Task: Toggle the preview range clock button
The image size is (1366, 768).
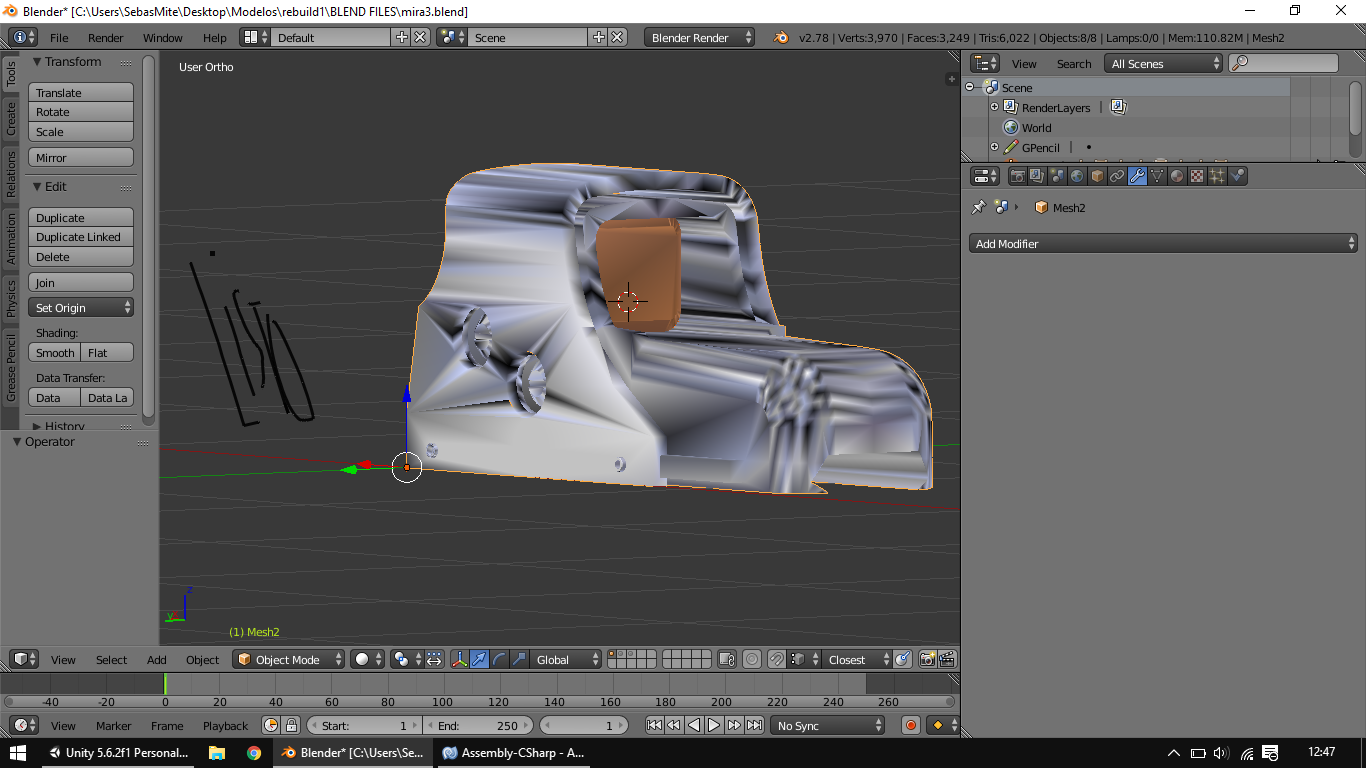Action: click(271, 725)
